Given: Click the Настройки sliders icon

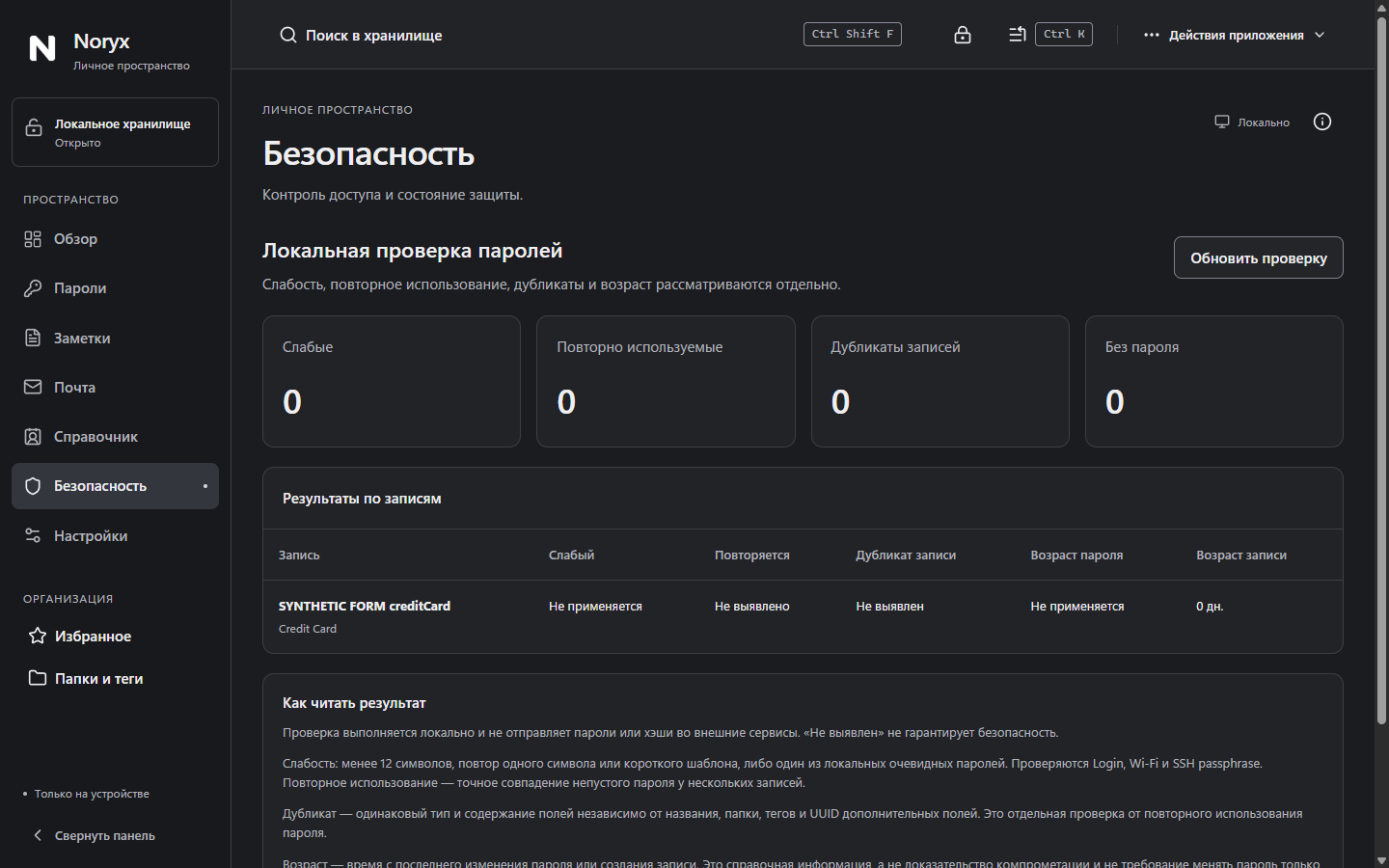Looking at the screenshot, I should [33, 535].
